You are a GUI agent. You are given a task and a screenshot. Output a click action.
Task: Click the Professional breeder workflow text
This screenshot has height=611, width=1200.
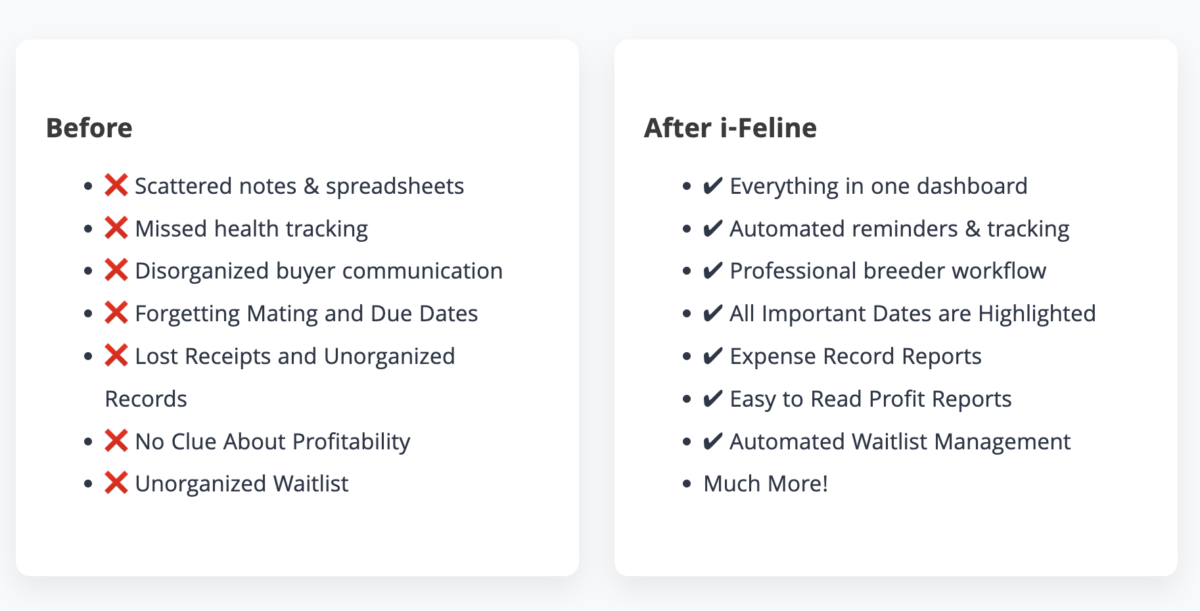click(x=888, y=271)
